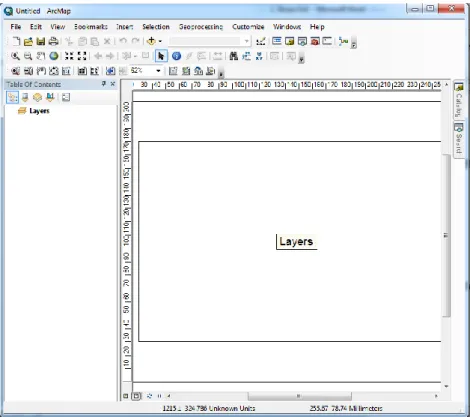Switch to Data View button

(x=126, y=396)
